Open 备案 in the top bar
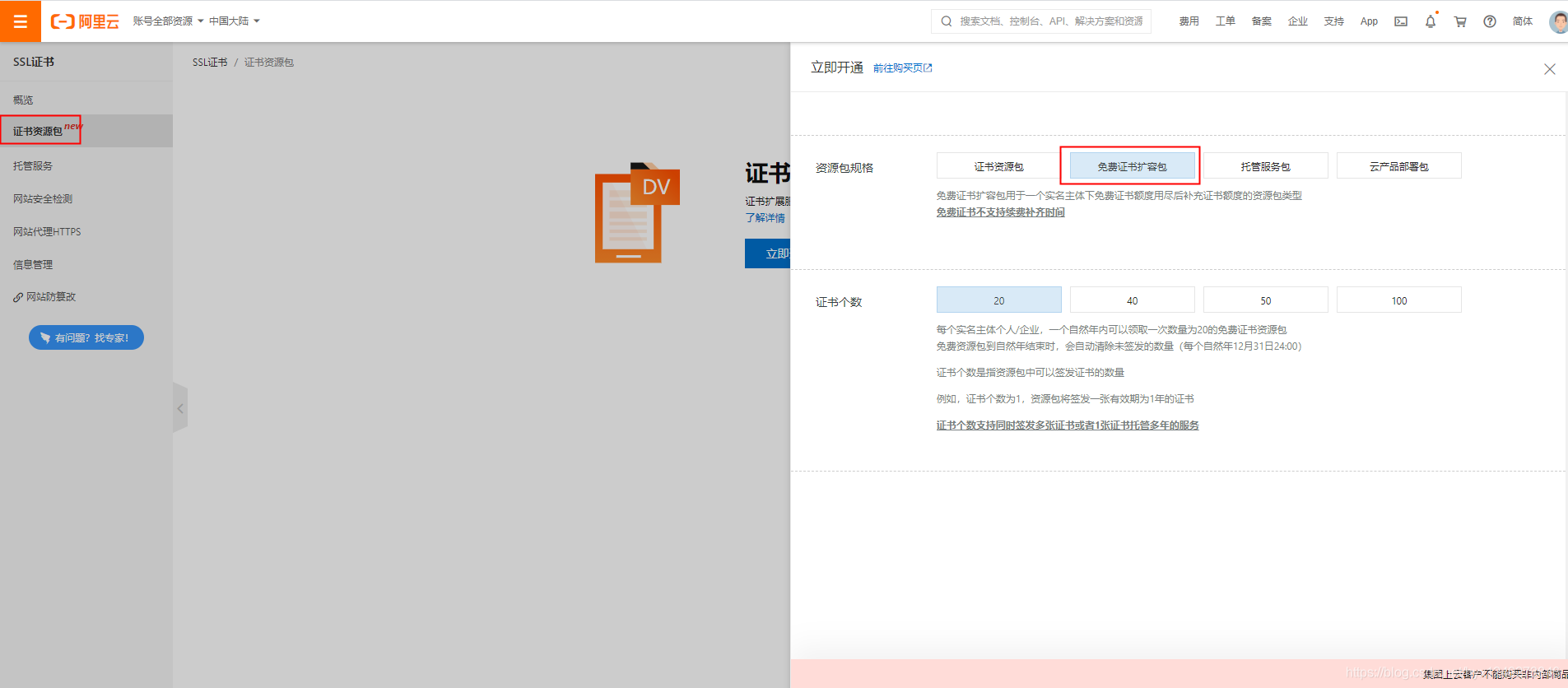 coord(1261,21)
